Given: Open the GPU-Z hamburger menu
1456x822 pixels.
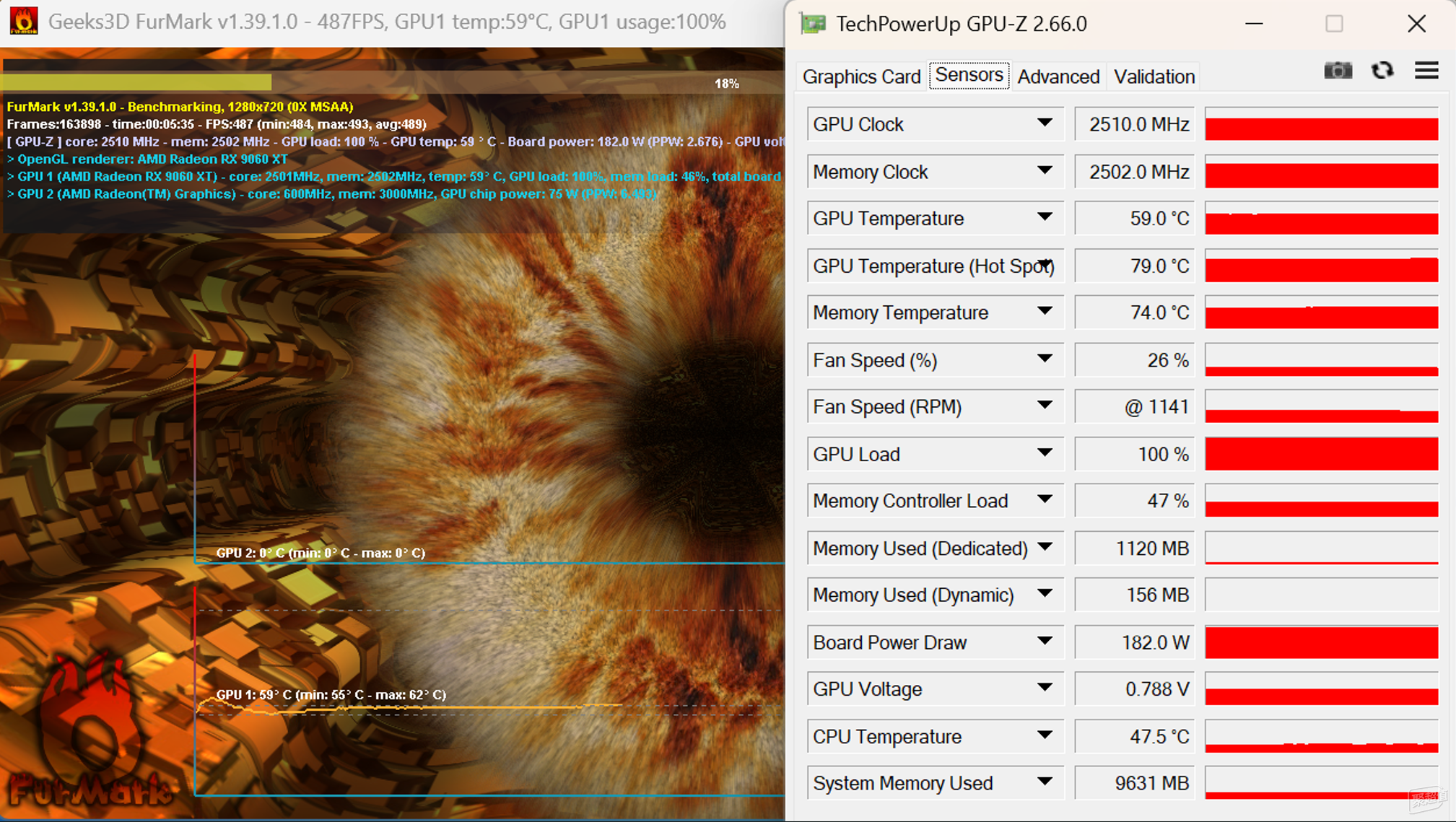Looking at the screenshot, I should [x=1426, y=71].
